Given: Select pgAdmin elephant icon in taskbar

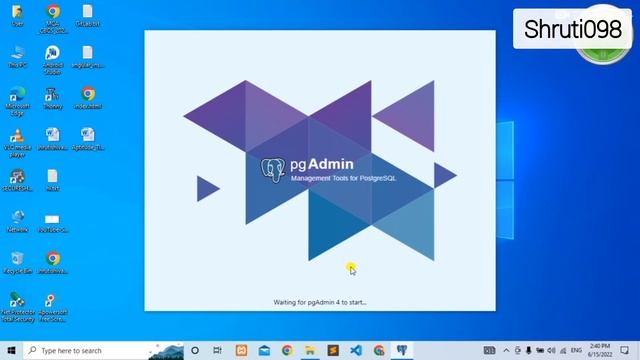Looking at the screenshot, I should pos(402,350).
